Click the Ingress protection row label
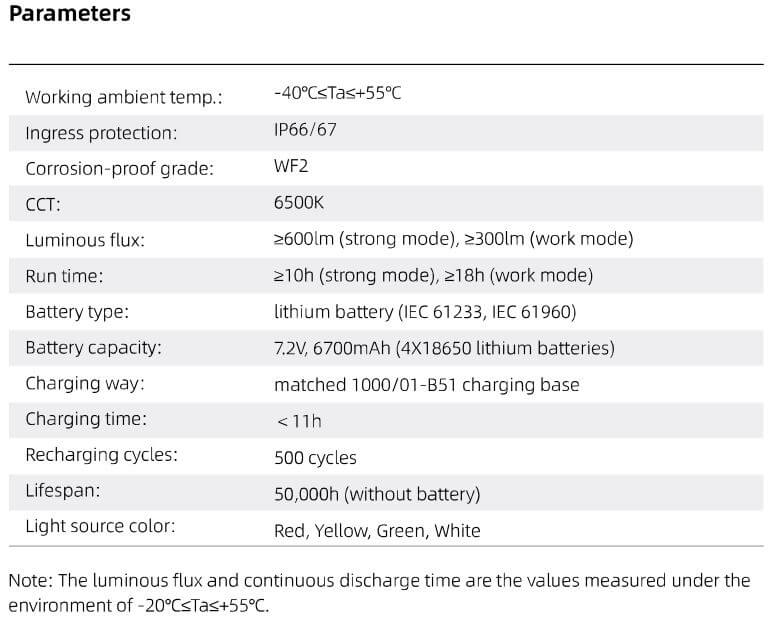Image resolution: width=779 pixels, height=631 pixels. (100, 133)
